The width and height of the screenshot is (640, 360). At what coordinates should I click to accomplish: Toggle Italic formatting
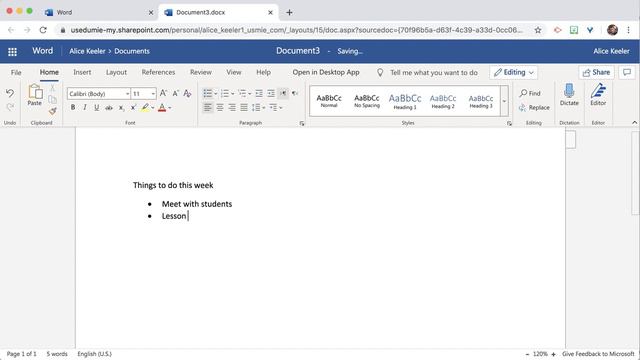(84, 107)
